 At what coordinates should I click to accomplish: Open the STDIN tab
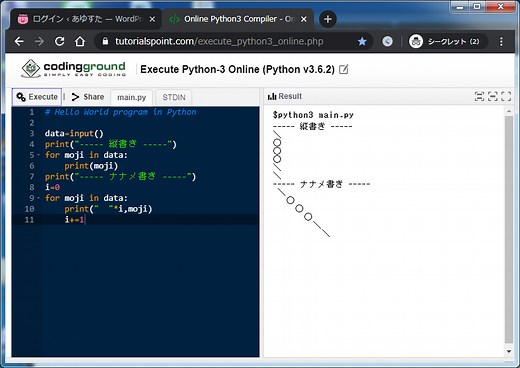click(174, 97)
